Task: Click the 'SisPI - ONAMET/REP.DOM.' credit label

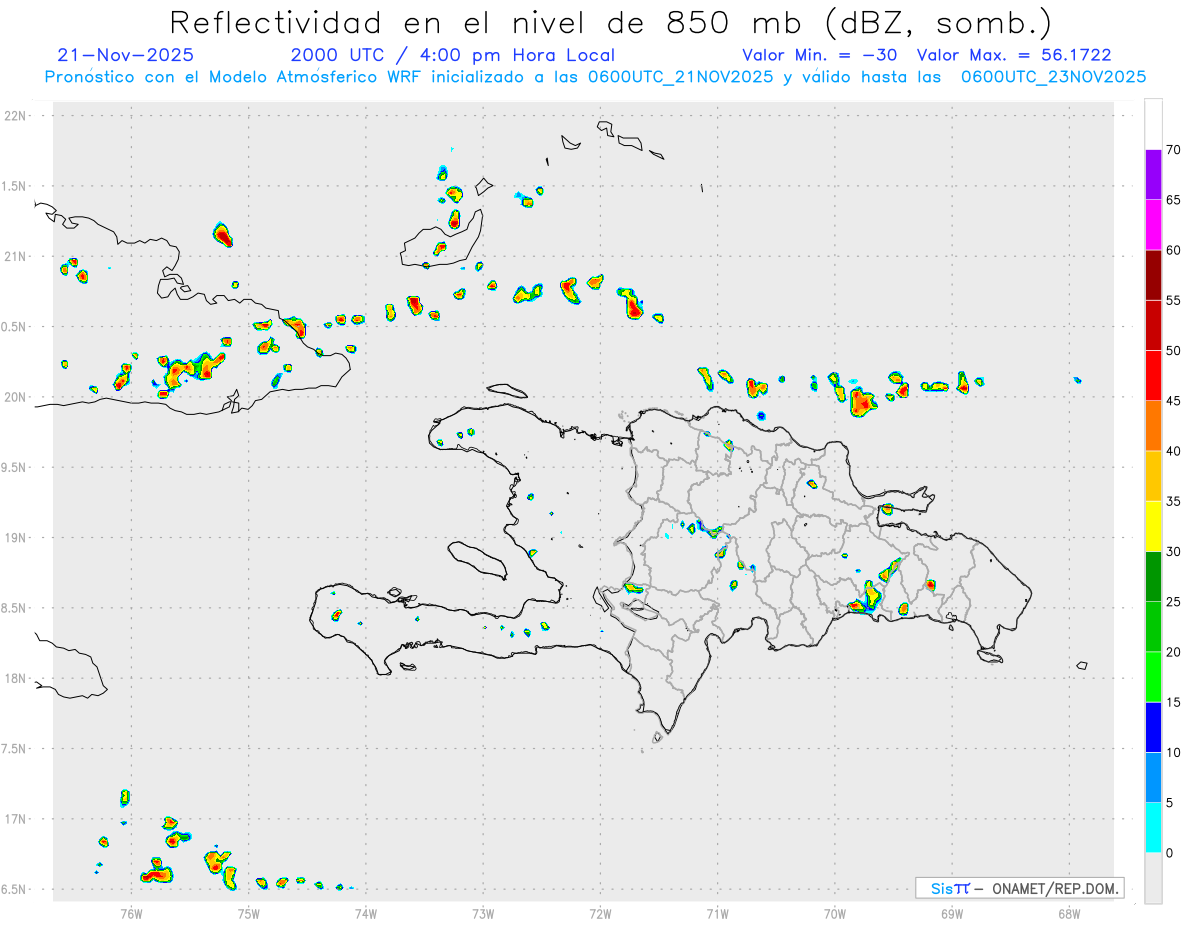Action: (x=1020, y=888)
